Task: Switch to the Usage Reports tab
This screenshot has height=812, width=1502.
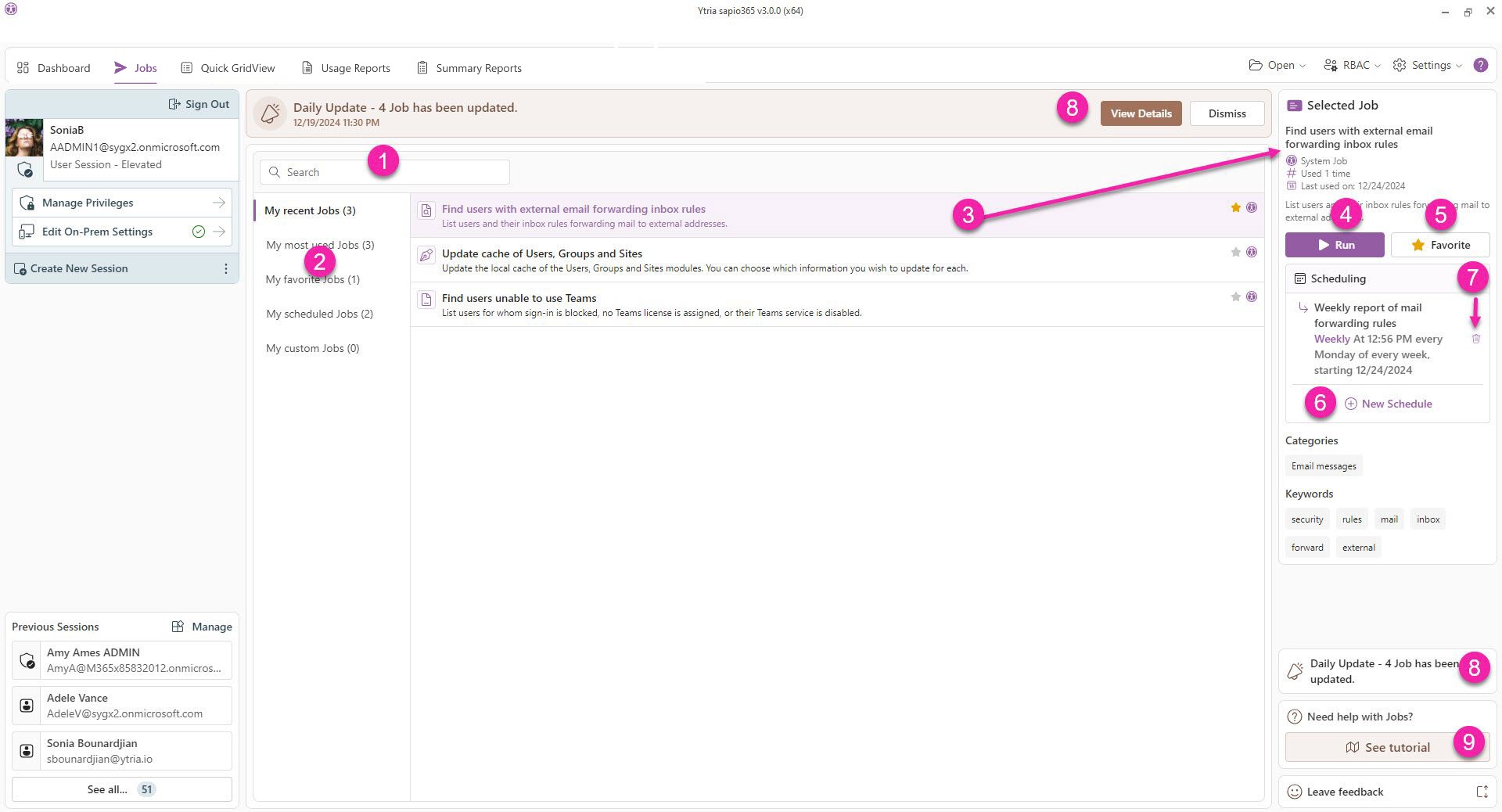Action: click(346, 68)
